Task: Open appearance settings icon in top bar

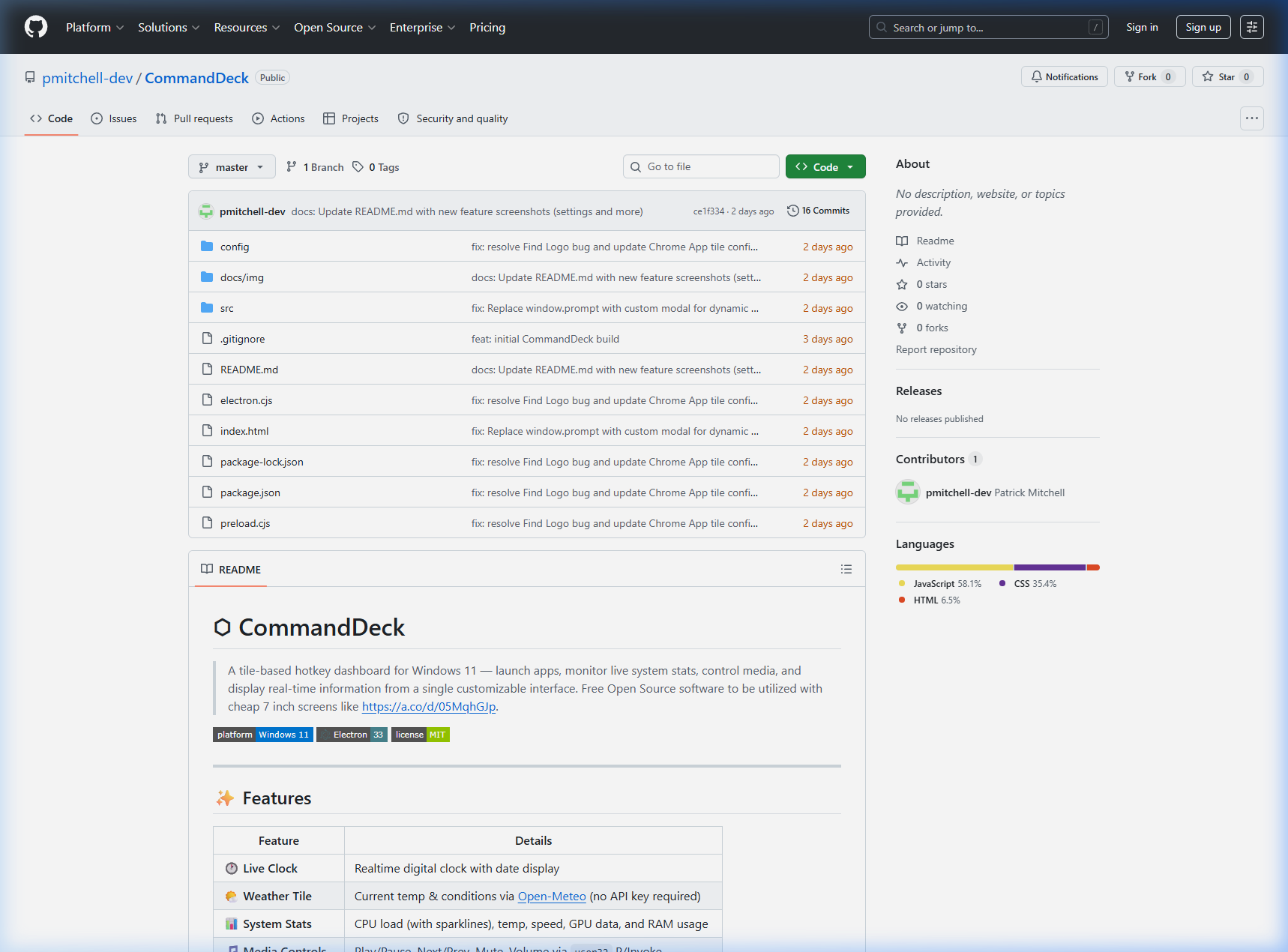Action: [1251, 26]
